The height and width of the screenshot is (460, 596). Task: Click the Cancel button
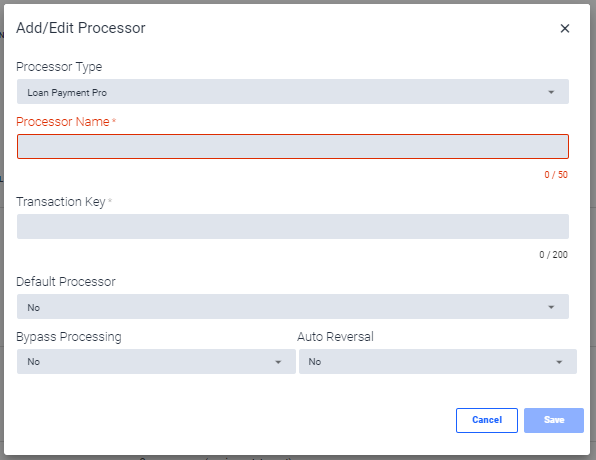(487, 420)
